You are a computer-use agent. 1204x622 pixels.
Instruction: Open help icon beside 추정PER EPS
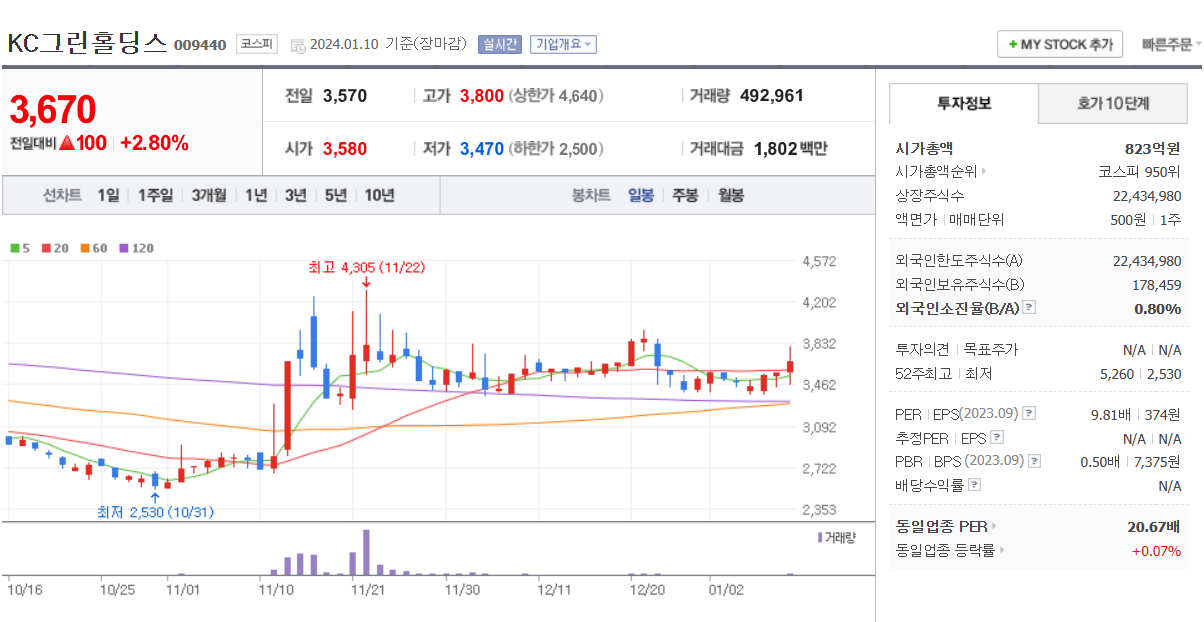(x=996, y=438)
